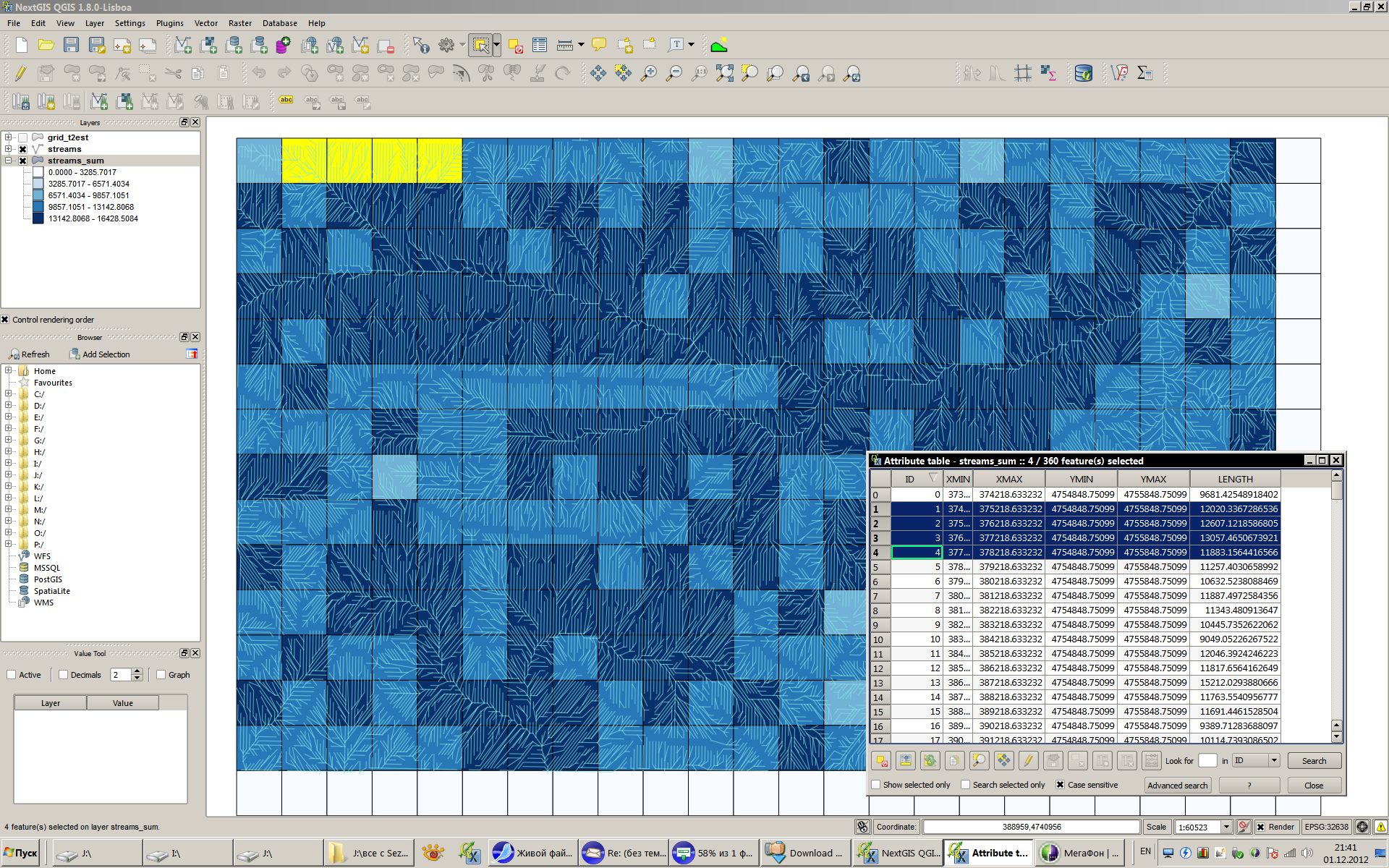Open the attribute table toolbar icon
This screenshot has height=868, width=1389.
tap(540, 45)
